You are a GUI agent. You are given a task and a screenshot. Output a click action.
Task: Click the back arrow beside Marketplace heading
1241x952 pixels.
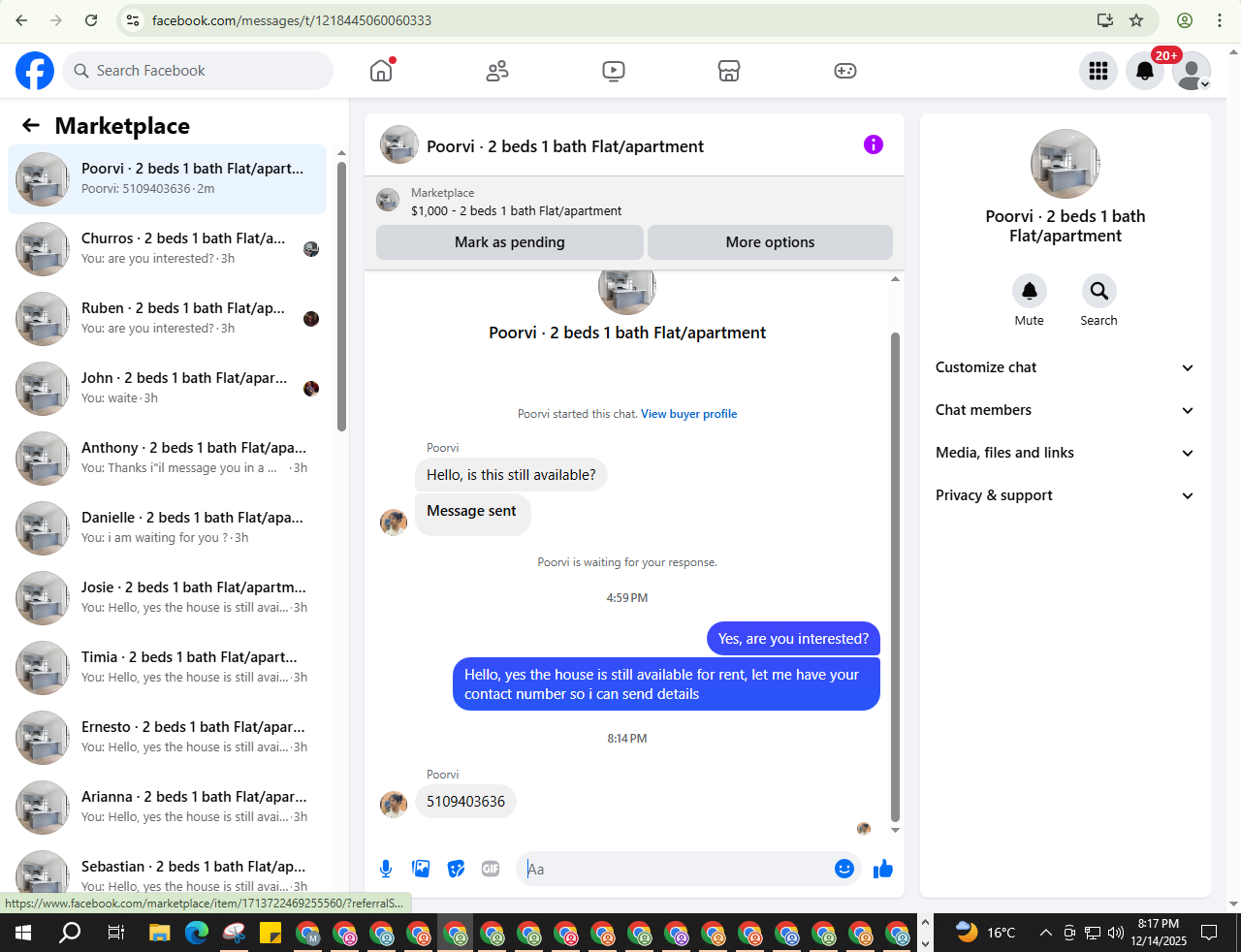[x=31, y=125]
